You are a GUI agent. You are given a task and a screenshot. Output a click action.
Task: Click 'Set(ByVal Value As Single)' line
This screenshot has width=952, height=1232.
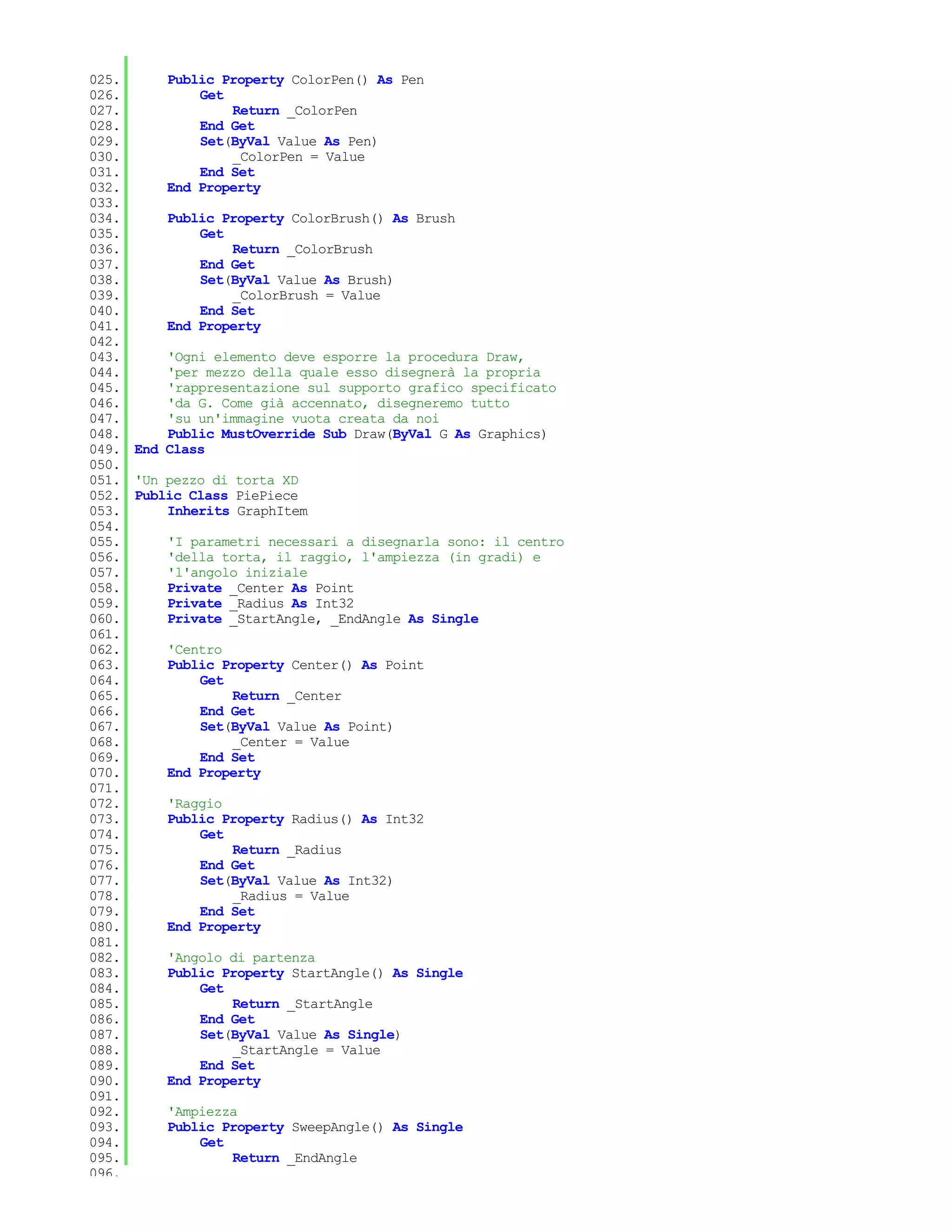300,1034
